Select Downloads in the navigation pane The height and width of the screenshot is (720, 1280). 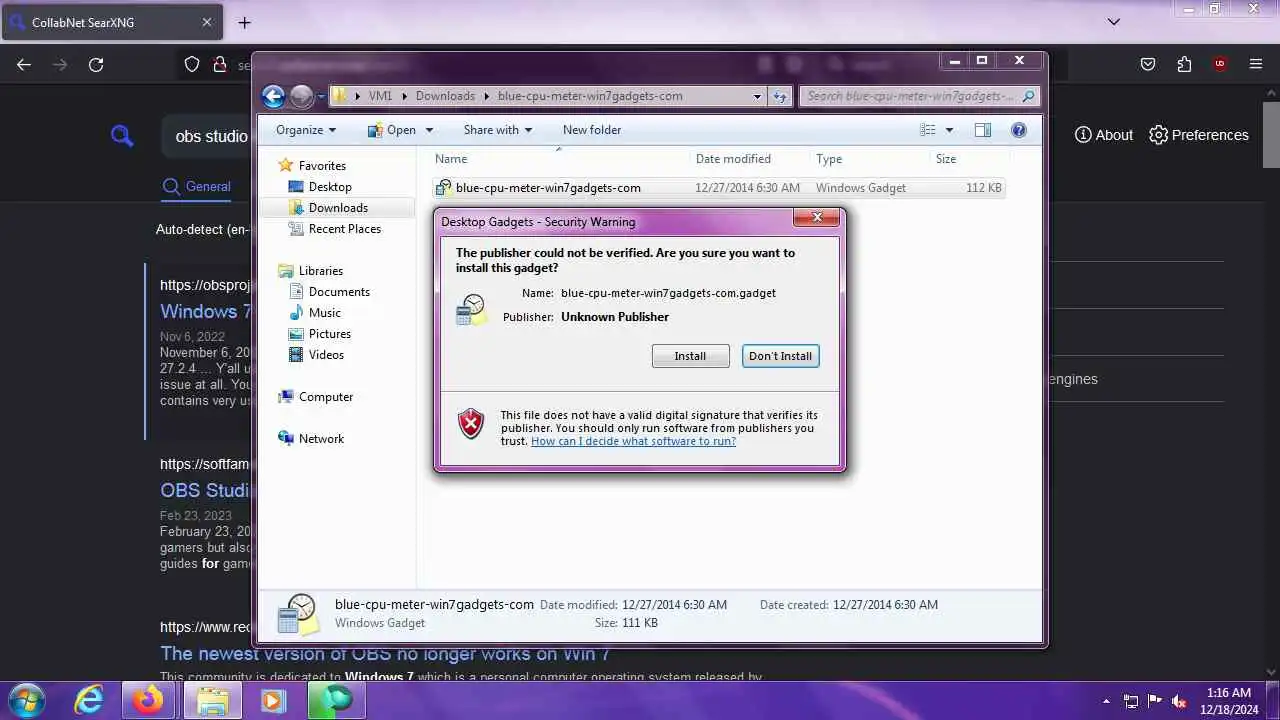pyautogui.click(x=338, y=208)
